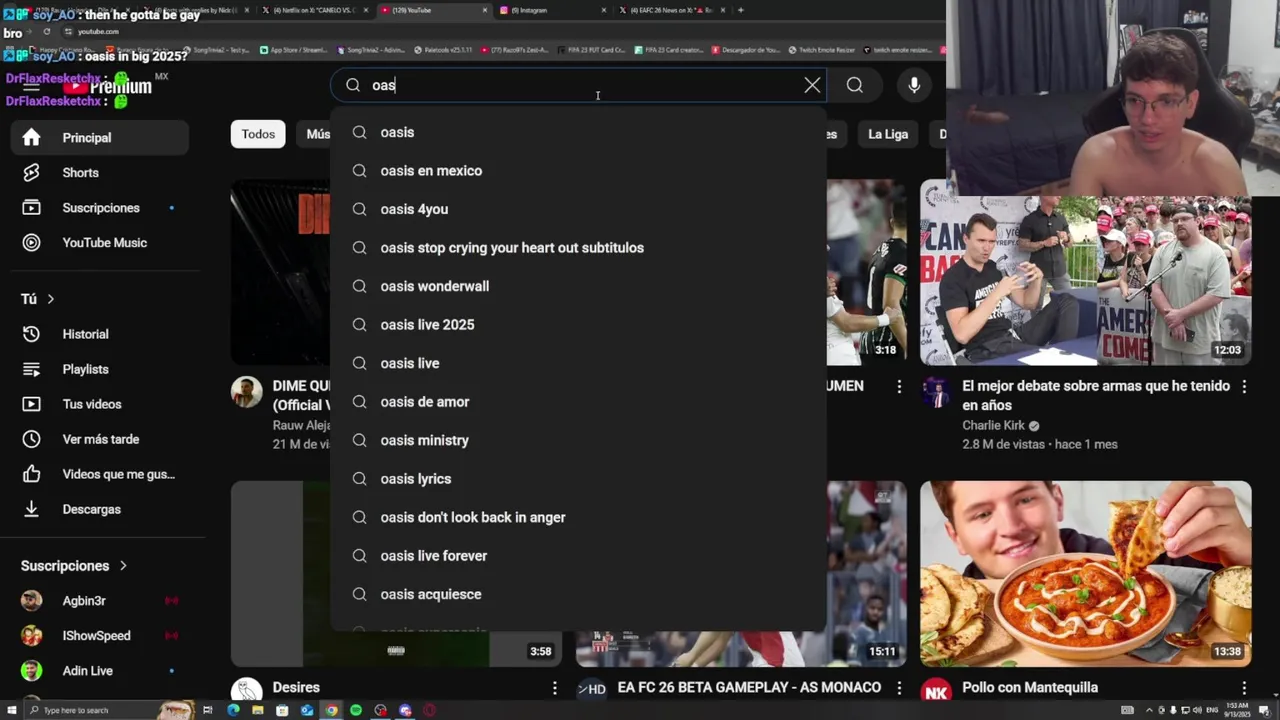Screen dimensions: 1280x720
Task: Click the Agbin3r channel avatar in subscriptions
Action: 32,601
